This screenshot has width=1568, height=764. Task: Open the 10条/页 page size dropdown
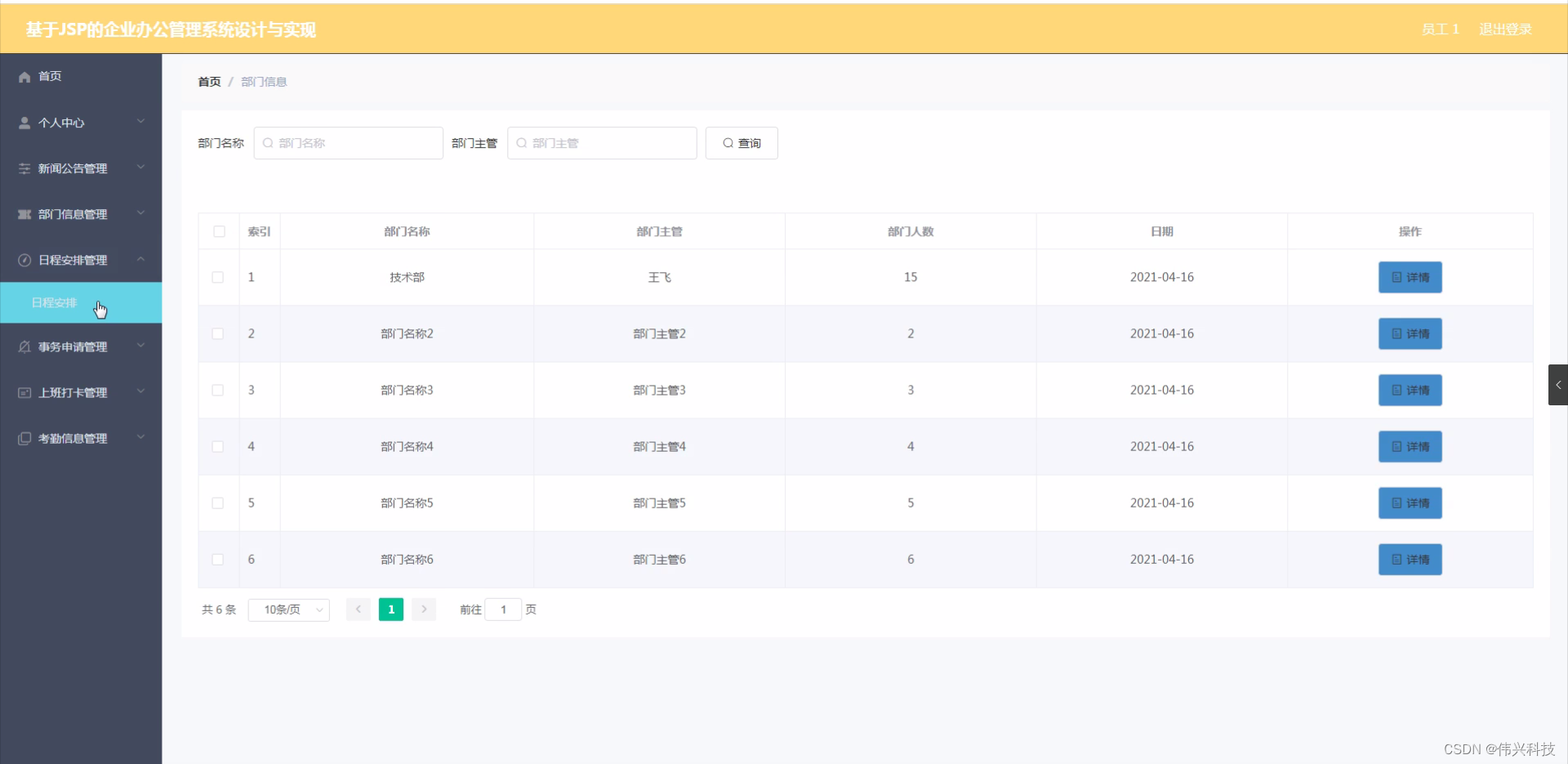pyautogui.click(x=287, y=610)
